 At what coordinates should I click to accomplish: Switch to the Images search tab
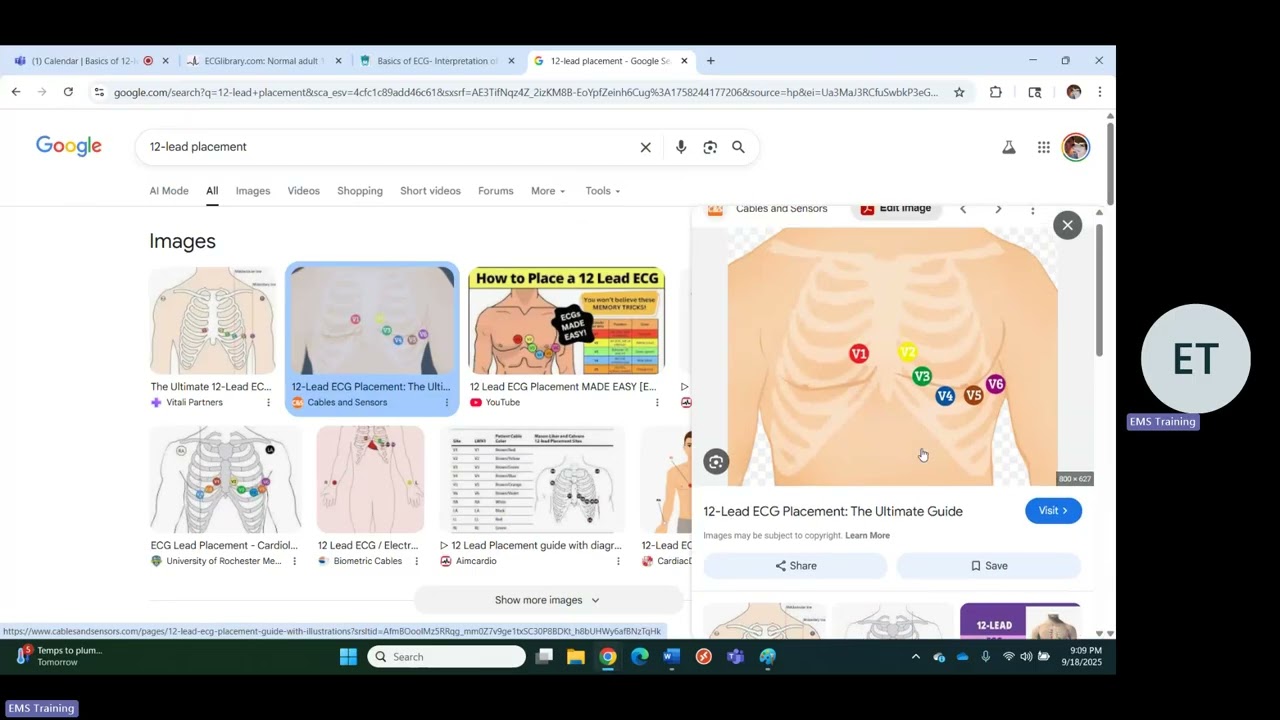click(253, 191)
